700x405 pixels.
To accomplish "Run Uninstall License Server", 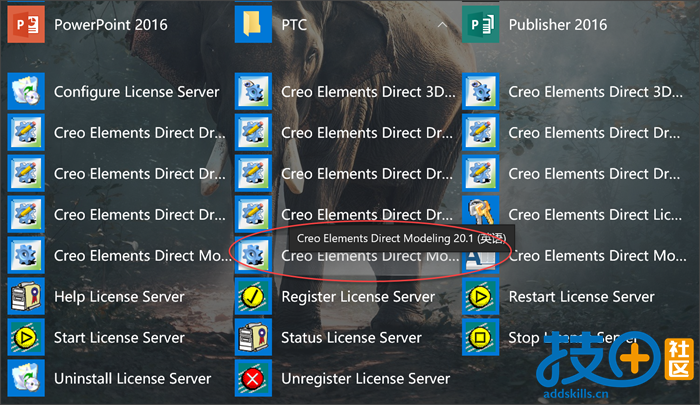I will (110, 379).
